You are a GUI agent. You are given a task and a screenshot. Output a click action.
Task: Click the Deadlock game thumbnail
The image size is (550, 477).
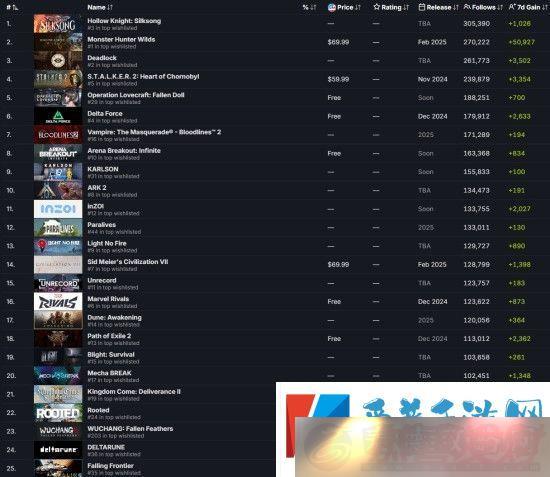pyautogui.click(x=58, y=61)
